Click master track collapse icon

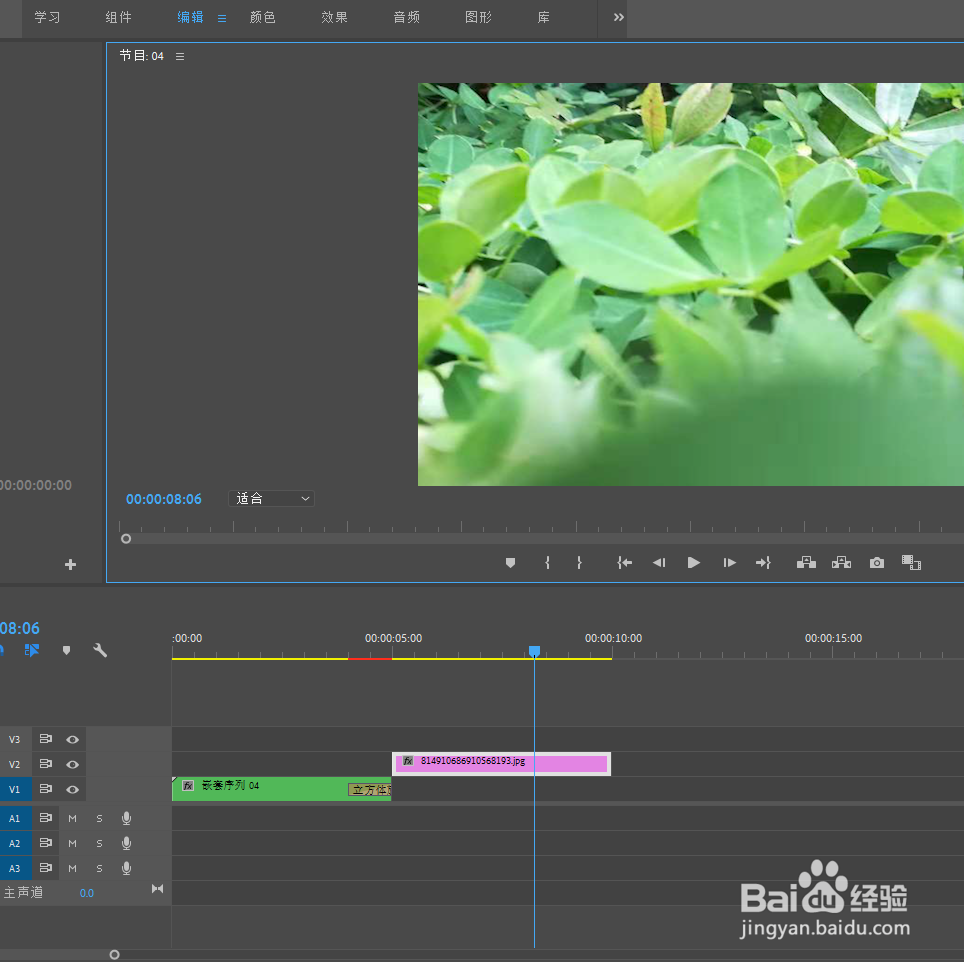[157, 888]
